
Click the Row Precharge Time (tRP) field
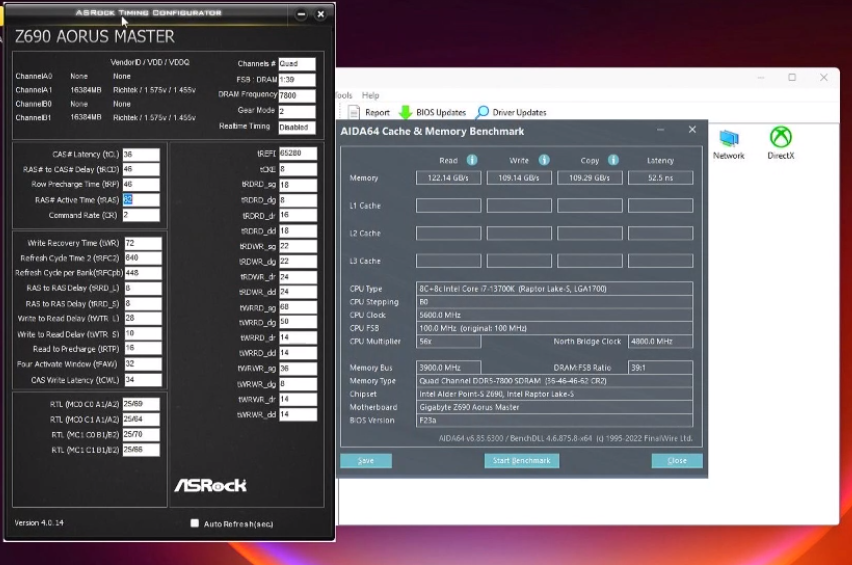[141, 185]
